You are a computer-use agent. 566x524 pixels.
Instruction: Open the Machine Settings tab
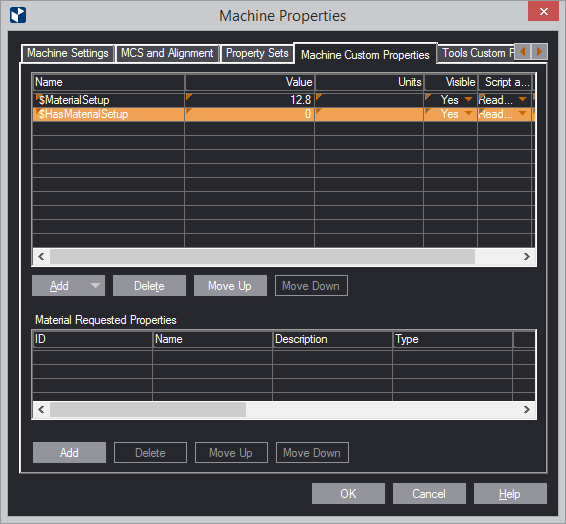point(68,53)
